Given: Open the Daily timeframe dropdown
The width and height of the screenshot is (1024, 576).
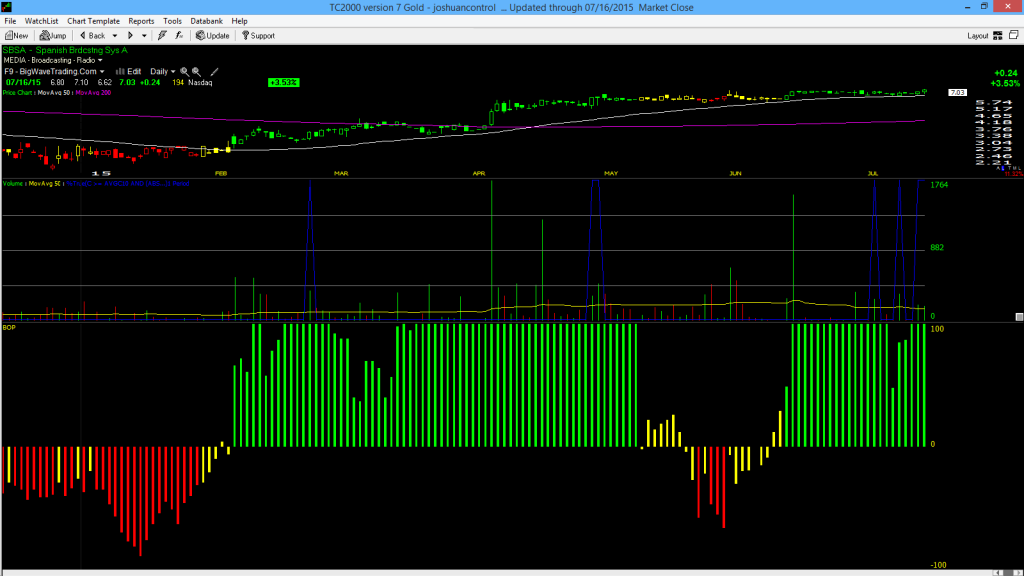Looking at the screenshot, I should (x=163, y=71).
